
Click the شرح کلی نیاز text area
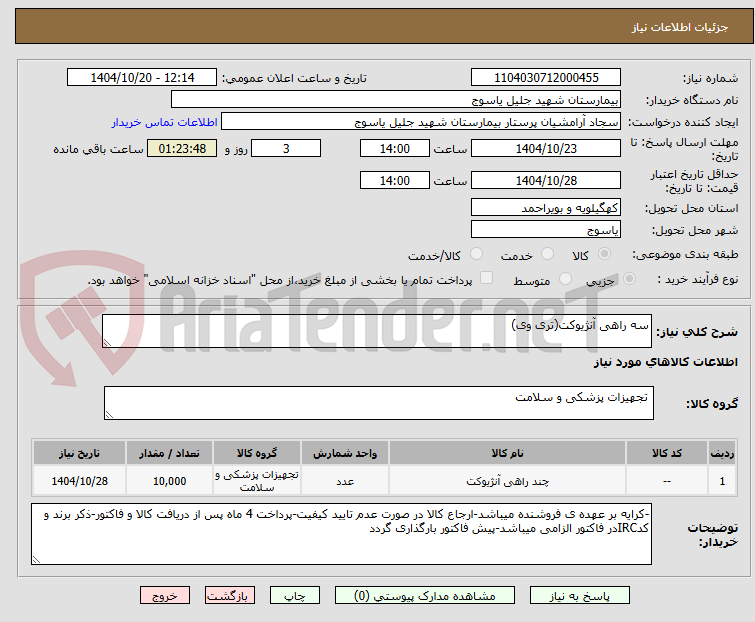click(x=377, y=331)
